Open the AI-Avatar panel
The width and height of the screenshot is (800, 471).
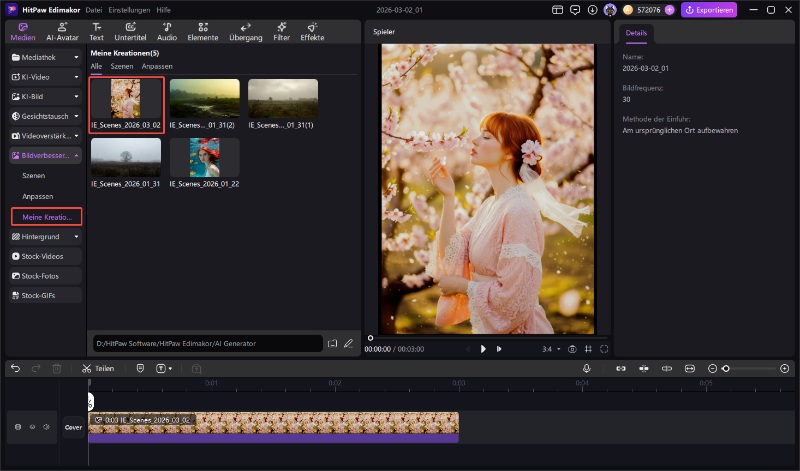[x=62, y=31]
